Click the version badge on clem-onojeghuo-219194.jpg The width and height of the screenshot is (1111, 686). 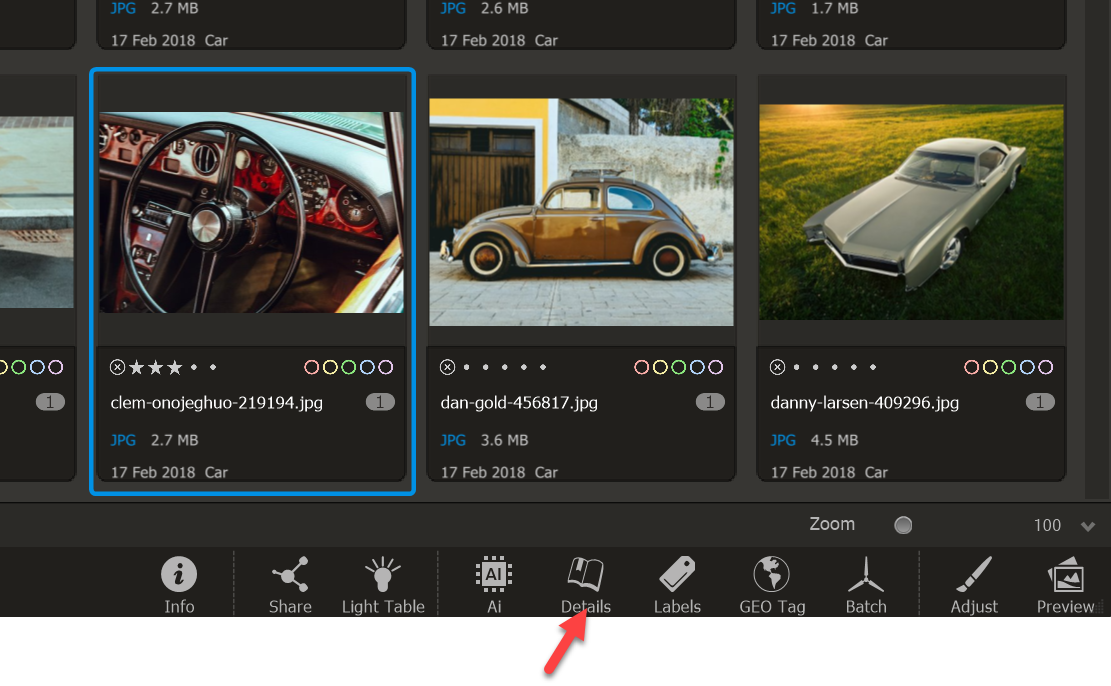pyautogui.click(x=380, y=402)
